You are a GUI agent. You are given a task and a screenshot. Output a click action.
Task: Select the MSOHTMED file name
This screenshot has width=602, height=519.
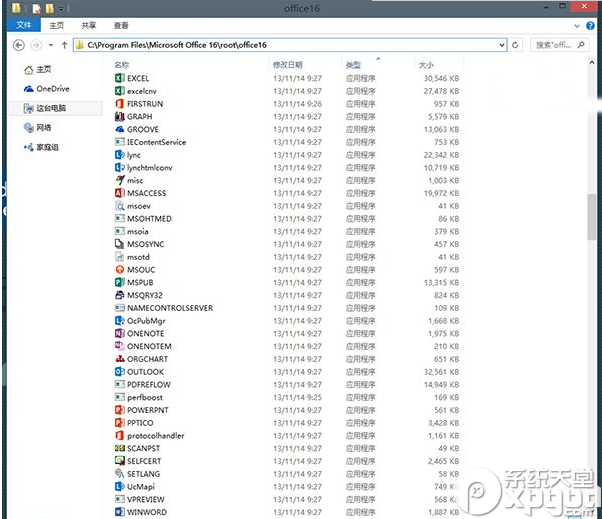(149, 218)
